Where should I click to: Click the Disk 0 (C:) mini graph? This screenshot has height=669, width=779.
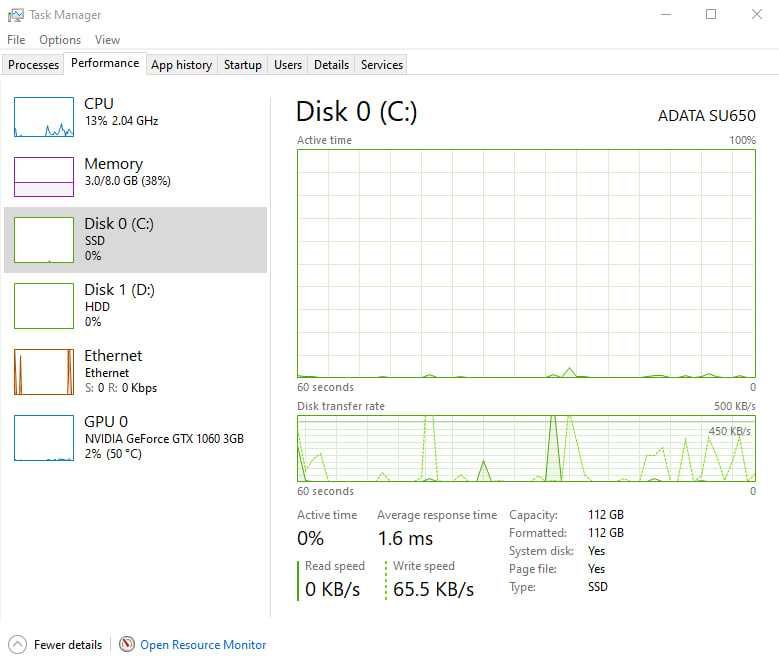(x=44, y=240)
